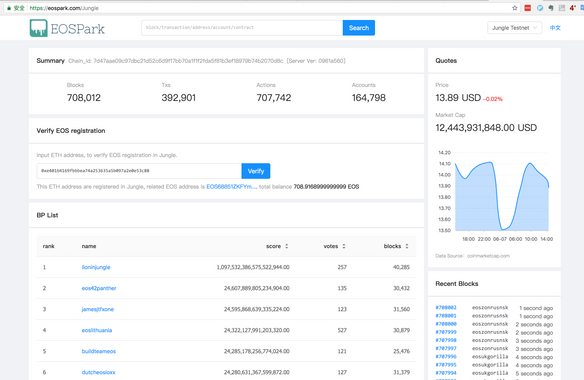Click the Accounts count 164,798

pos(369,98)
